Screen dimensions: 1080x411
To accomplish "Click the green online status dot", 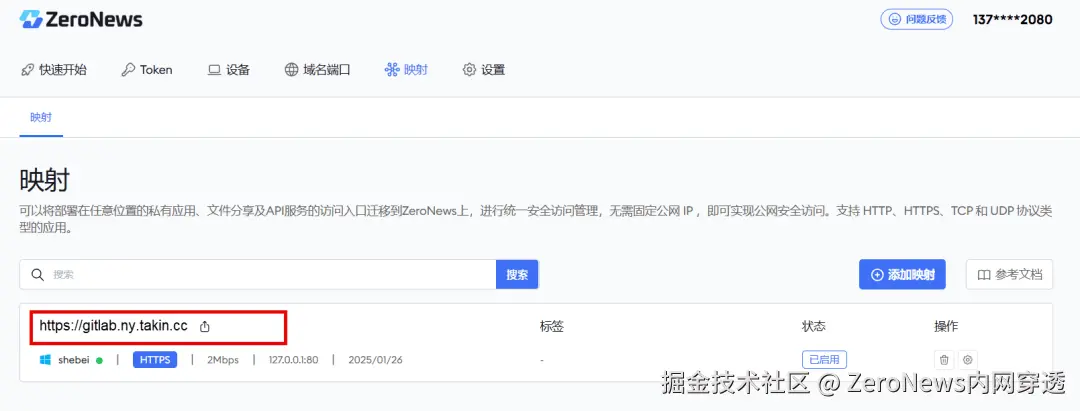I will [99, 360].
